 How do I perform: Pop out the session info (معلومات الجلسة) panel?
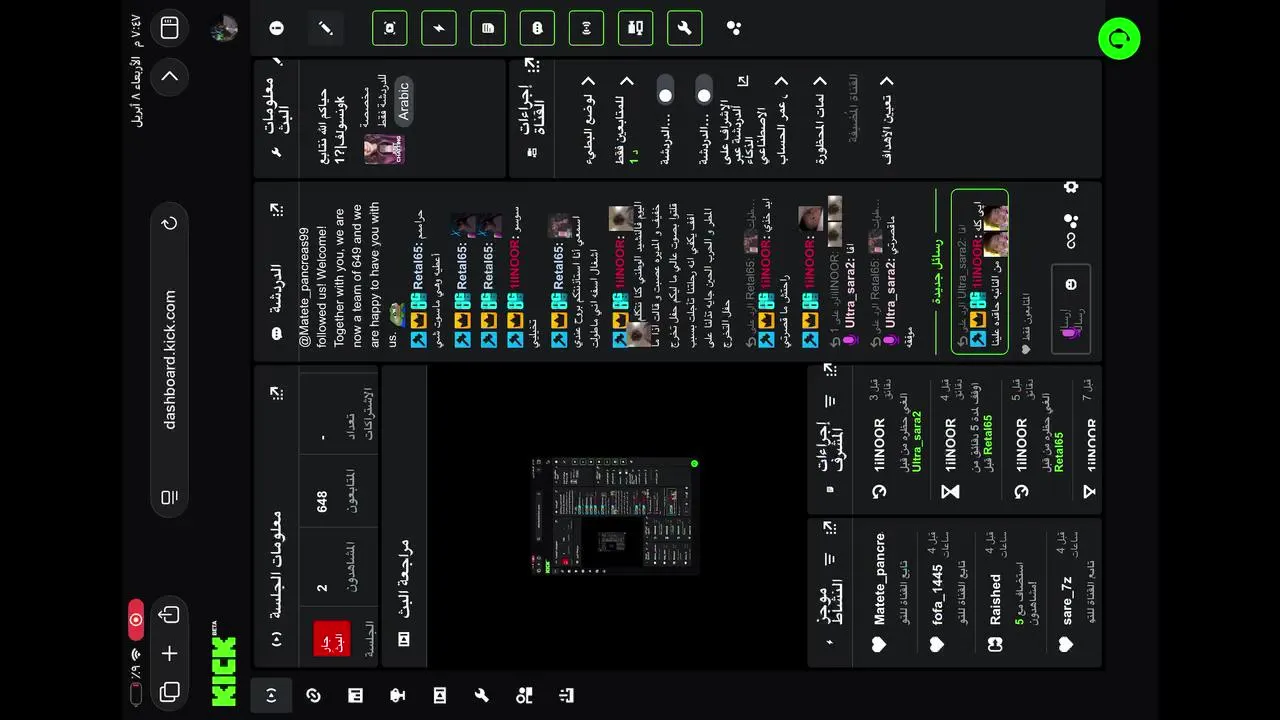276,393
